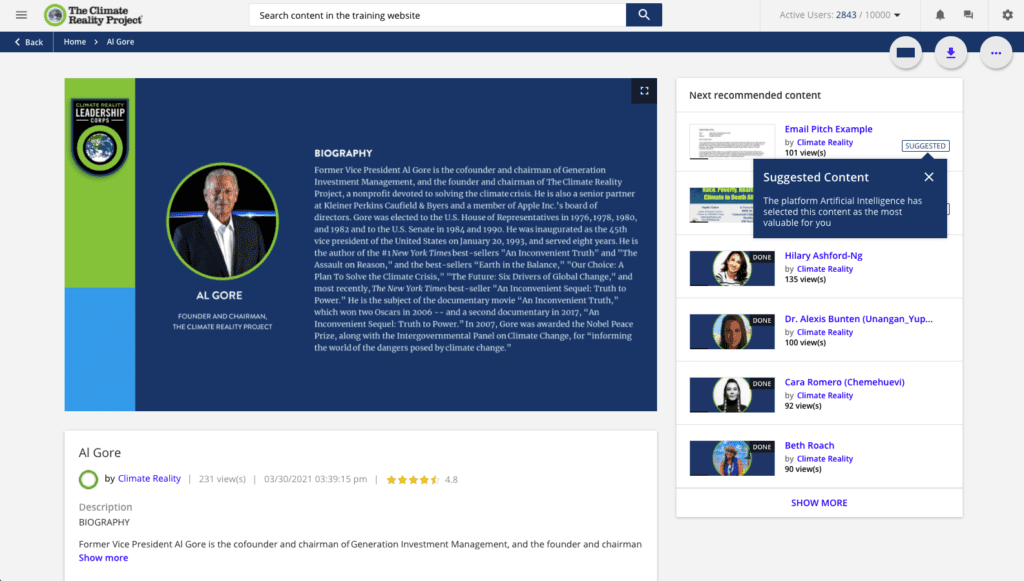Click the Beth Roach thumbnail
Image resolution: width=1024 pixels, height=581 pixels.
click(x=731, y=458)
